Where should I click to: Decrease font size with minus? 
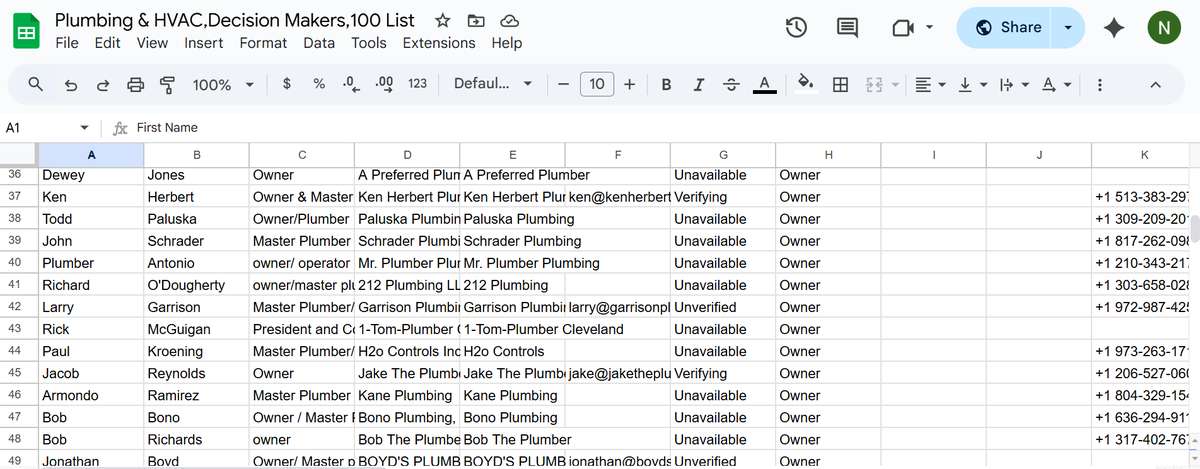pos(564,85)
